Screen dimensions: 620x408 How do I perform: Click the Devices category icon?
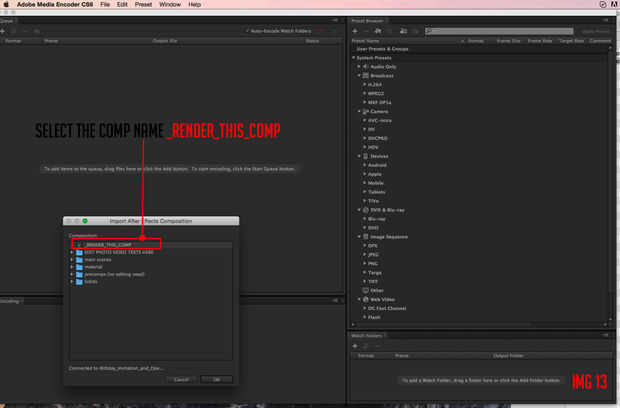366,156
